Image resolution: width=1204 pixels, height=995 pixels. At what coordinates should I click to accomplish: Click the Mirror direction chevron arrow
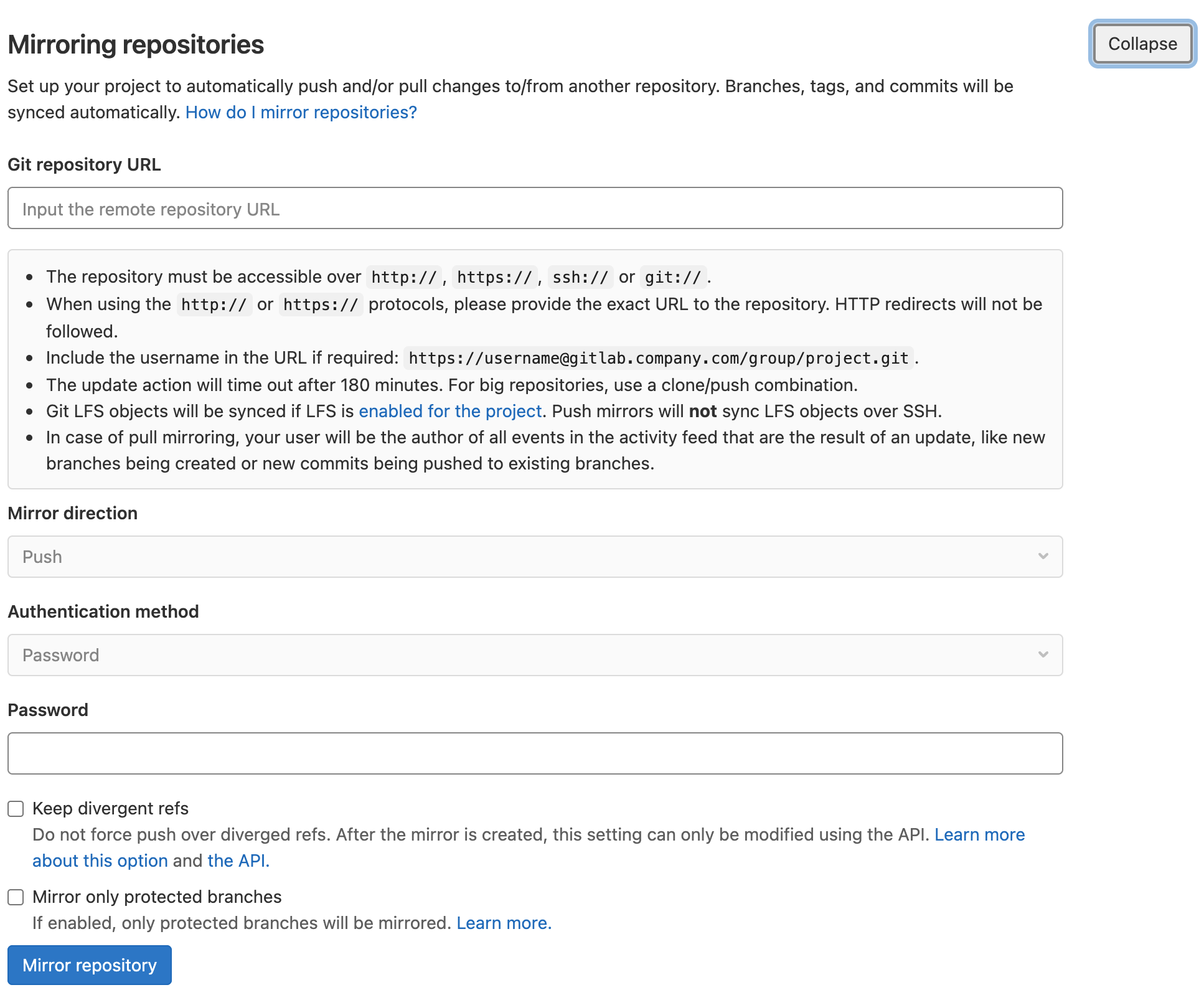tap(1043, 556)
